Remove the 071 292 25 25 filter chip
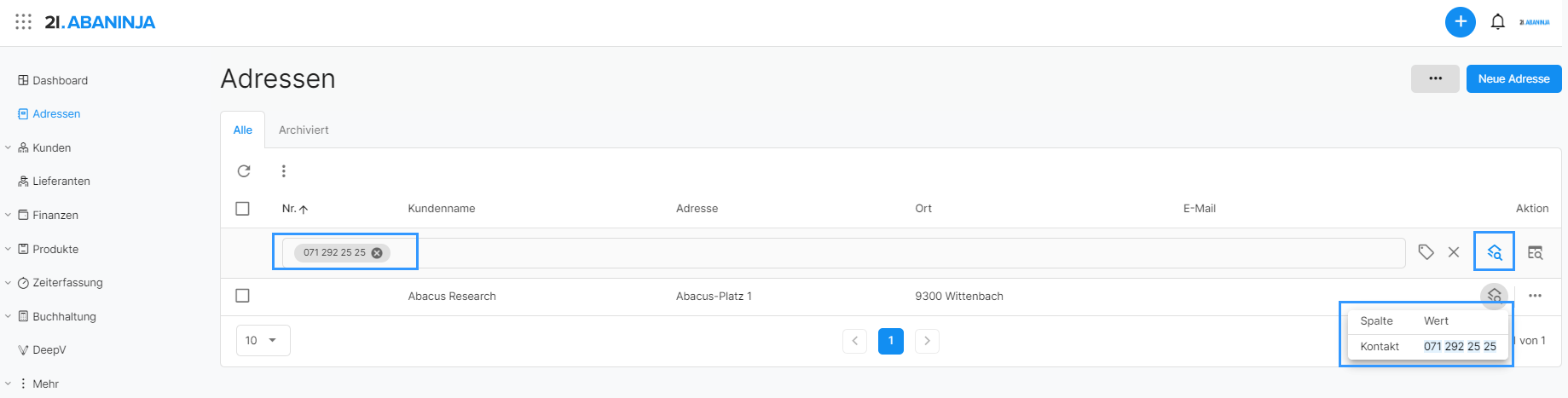 point(377,252)
